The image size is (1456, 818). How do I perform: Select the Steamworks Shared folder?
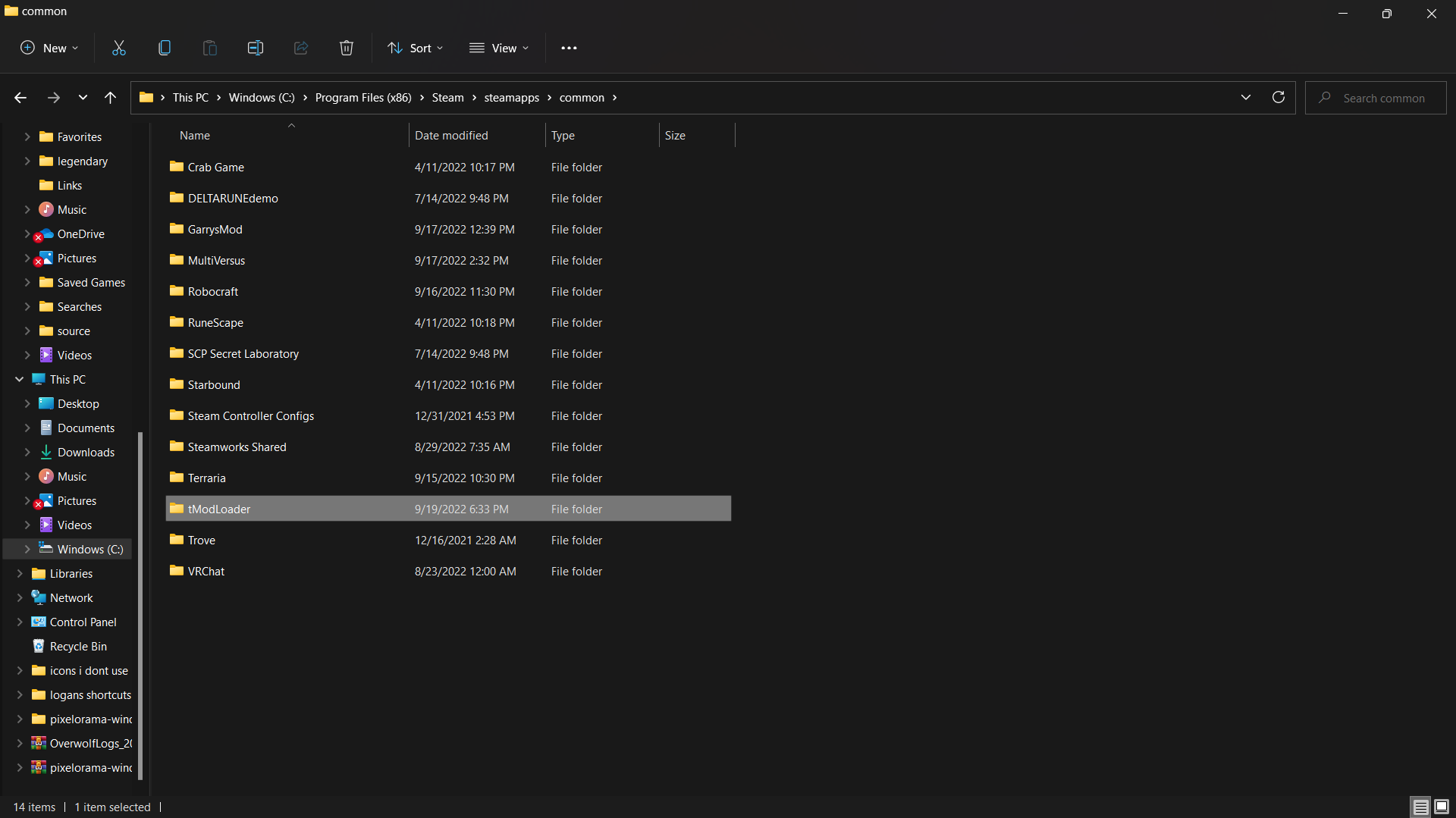[x=448, y=447]
